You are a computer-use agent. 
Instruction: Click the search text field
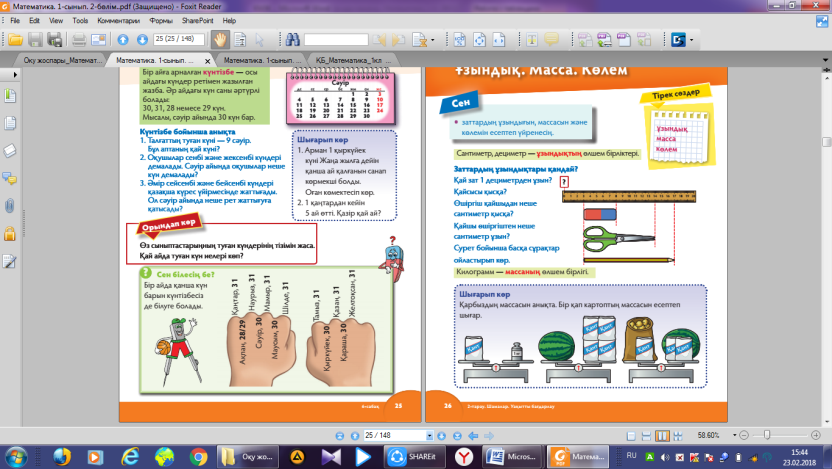coord(336,40)
